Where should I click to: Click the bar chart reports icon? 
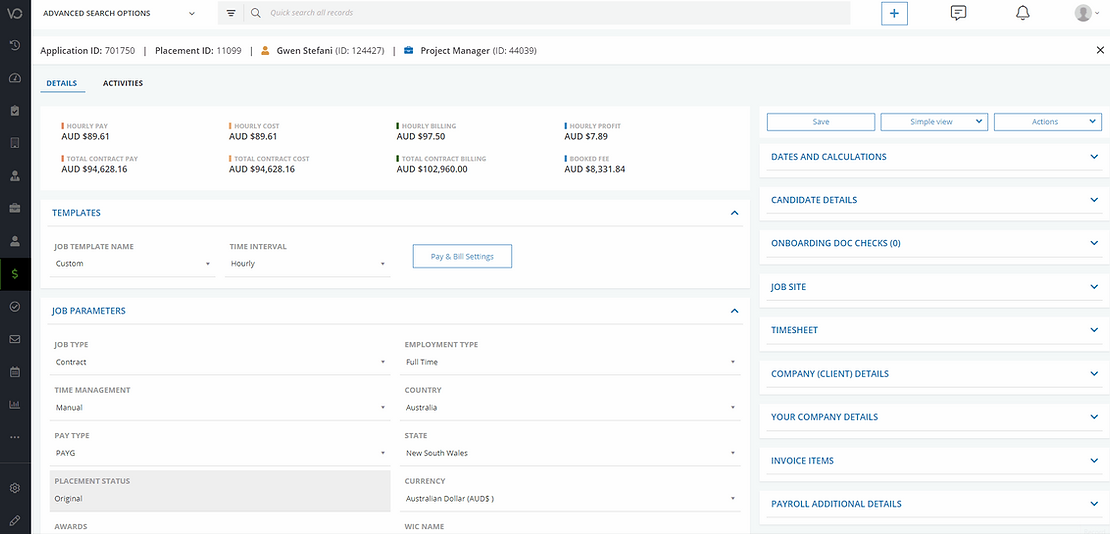click(15, 404)
